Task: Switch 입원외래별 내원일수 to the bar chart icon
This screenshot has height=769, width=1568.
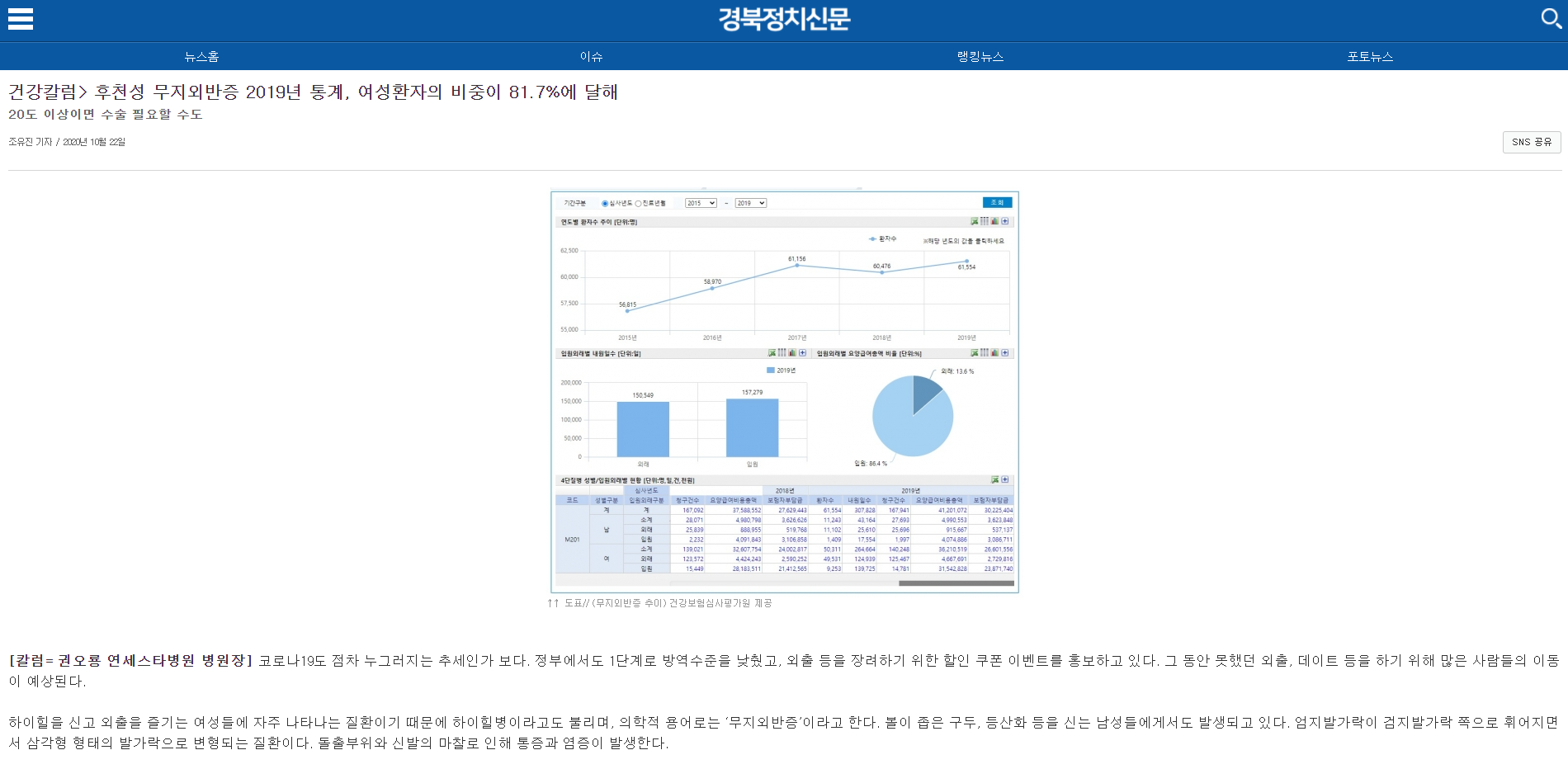Action: [791, 352]
